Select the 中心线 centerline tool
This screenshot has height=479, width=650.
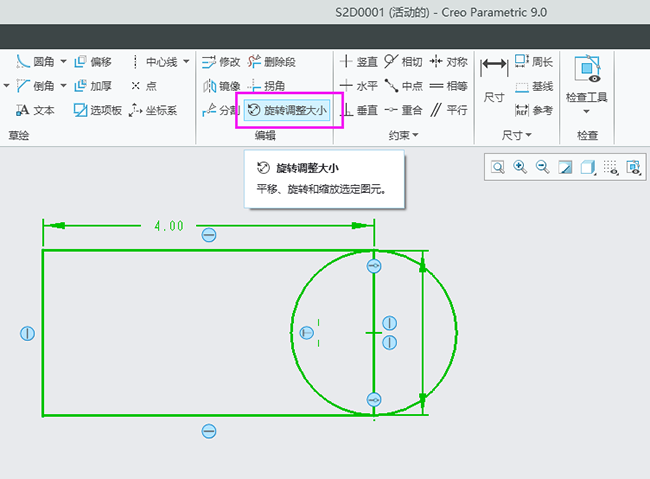tap(155, 62)
